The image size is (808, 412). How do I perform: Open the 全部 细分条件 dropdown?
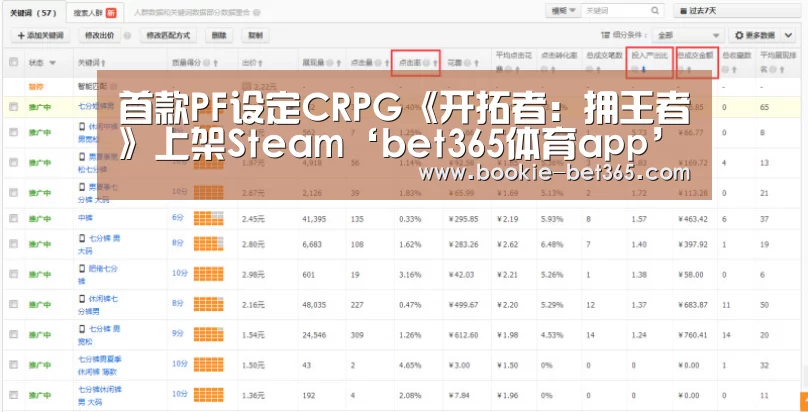(687, 36)
